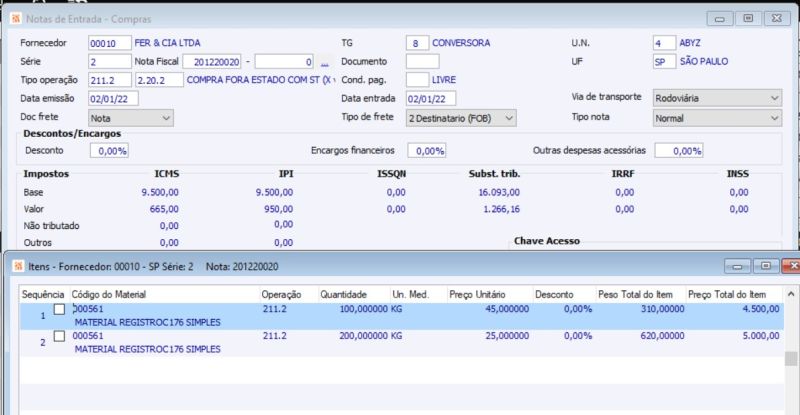Close the Notas de Entrada window
Viewport: 800px width, 415px height.
pyautogui.click(x=777, y=19)
